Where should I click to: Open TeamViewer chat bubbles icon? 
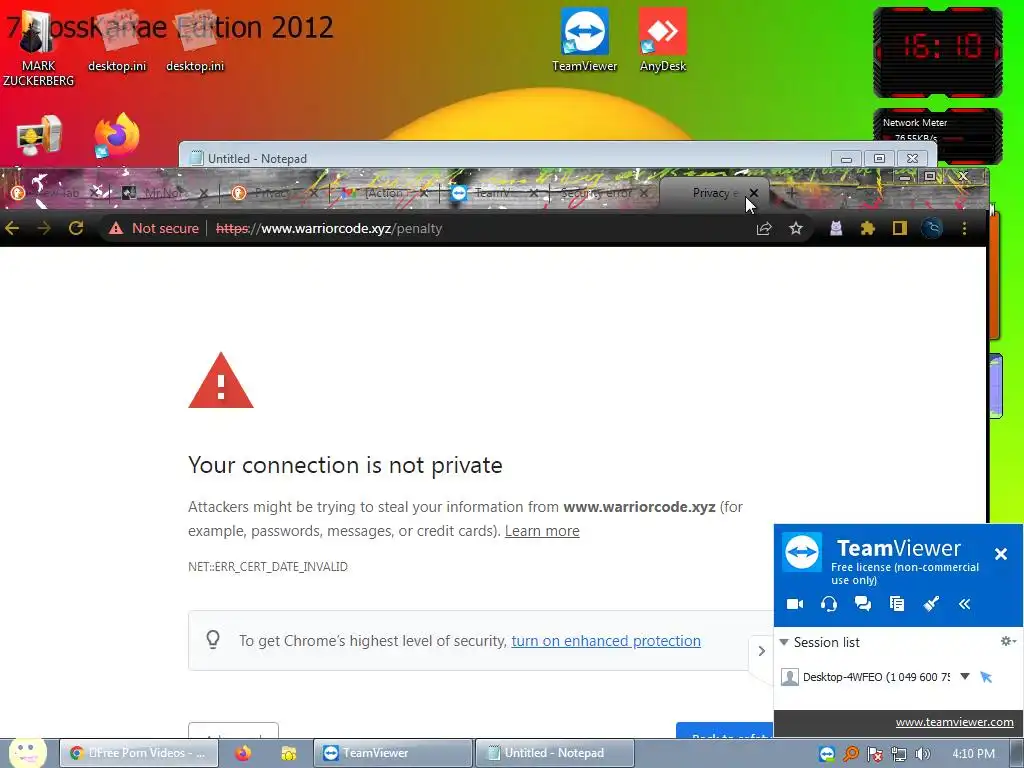863,603
